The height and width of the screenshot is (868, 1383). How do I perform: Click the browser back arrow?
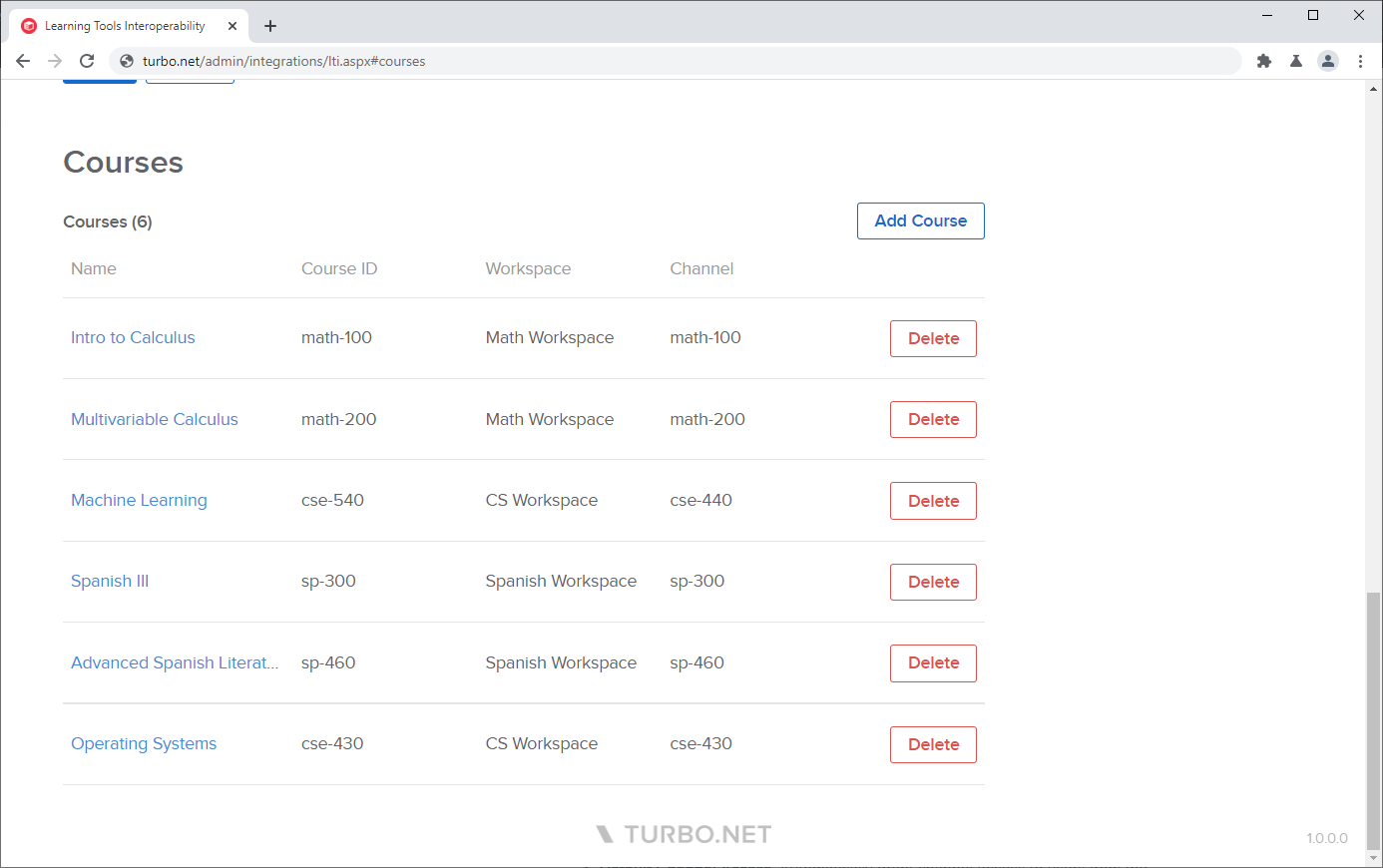pos(23,61)
